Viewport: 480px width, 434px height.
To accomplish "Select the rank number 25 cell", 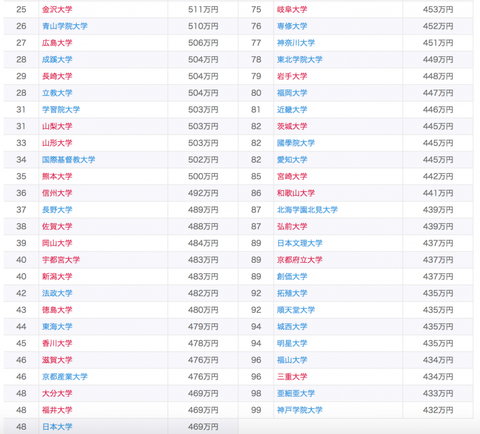I will click(x=21, y=10).
